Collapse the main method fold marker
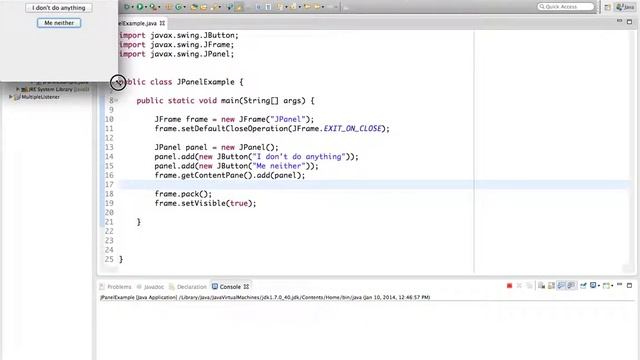This screenshot has width=640, height=360. pos(116,100)
